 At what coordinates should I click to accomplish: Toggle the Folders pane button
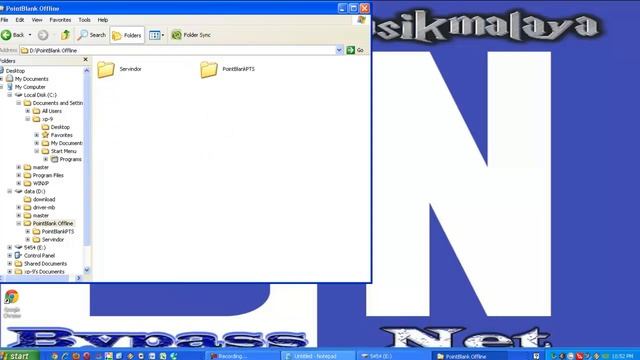click(127, 36)
